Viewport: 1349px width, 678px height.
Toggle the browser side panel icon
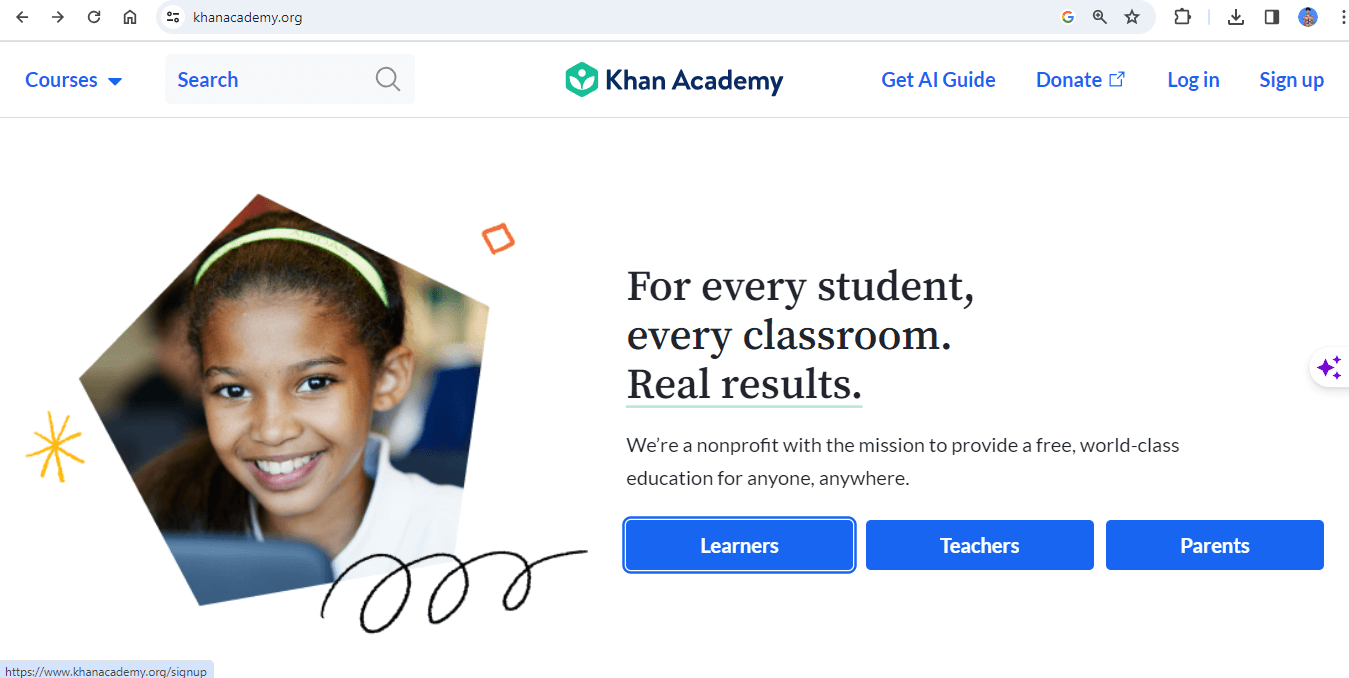(1272, 17)
